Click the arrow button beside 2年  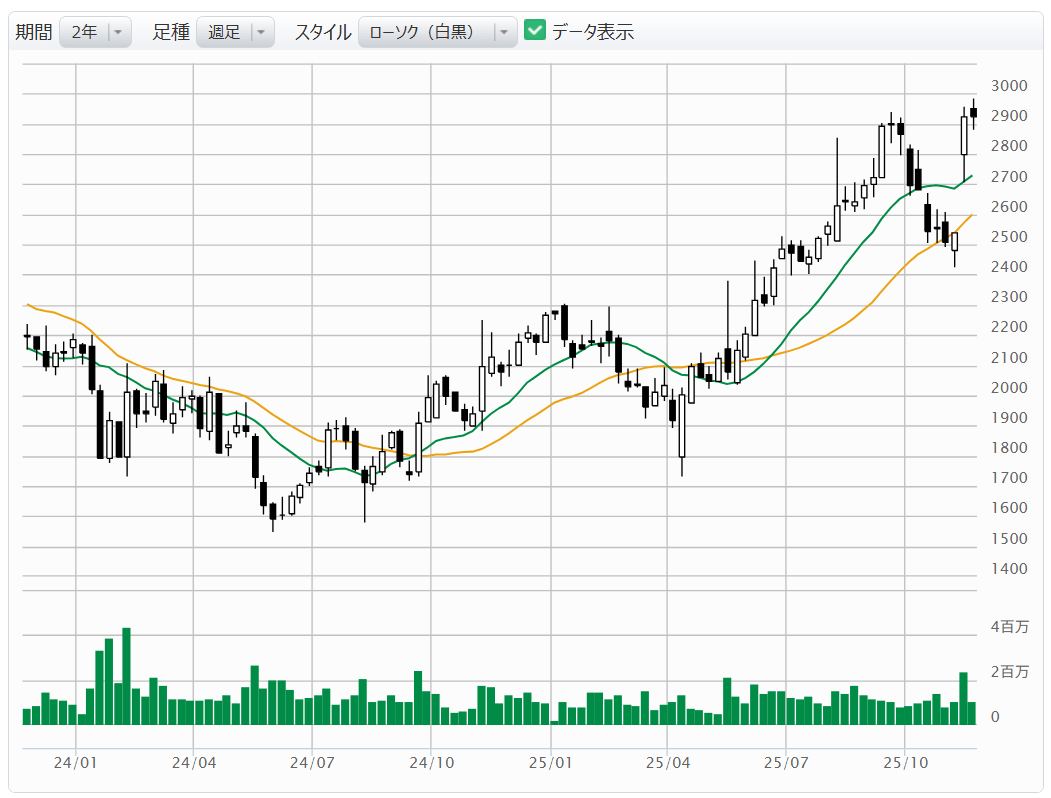[119, 32]
